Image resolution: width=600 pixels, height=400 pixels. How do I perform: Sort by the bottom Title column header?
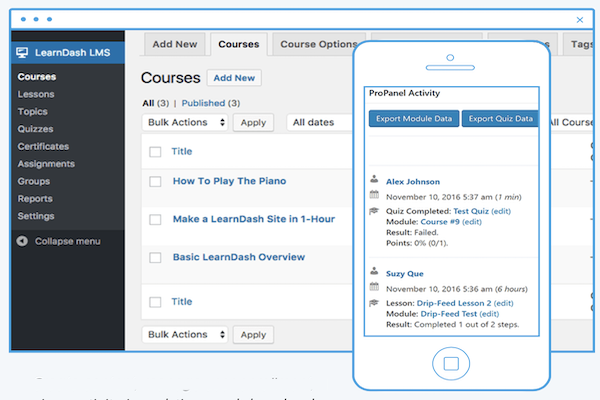(x=182, y=302)
